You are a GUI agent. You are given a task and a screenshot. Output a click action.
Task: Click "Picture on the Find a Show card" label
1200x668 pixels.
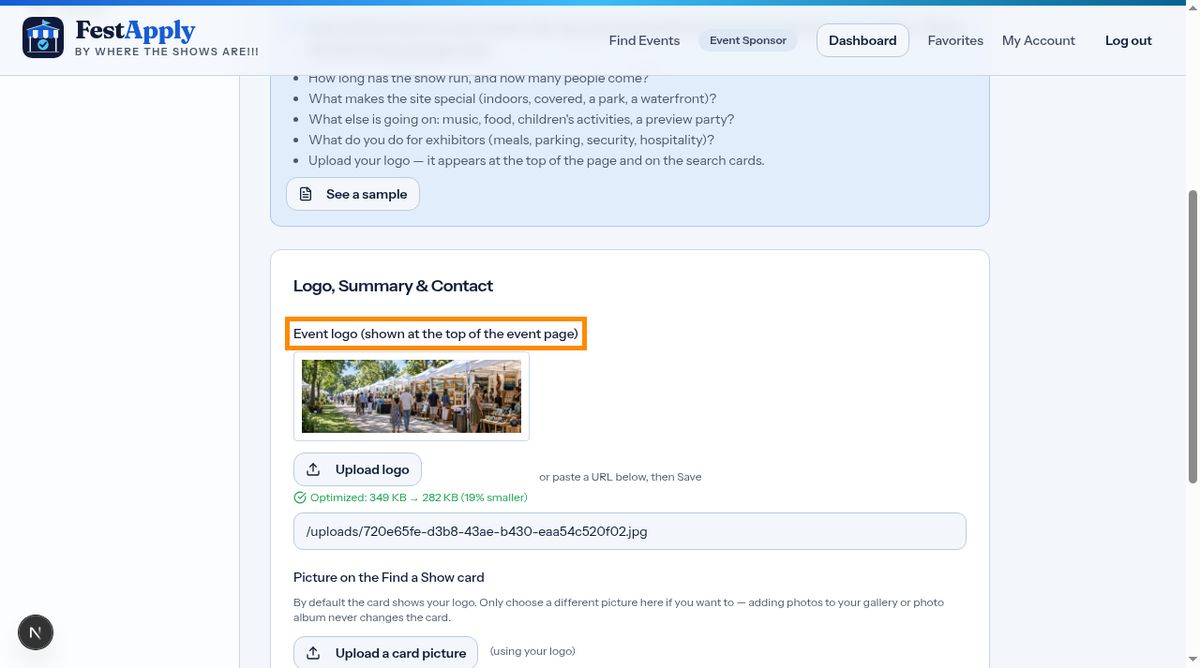pos(389,577)
